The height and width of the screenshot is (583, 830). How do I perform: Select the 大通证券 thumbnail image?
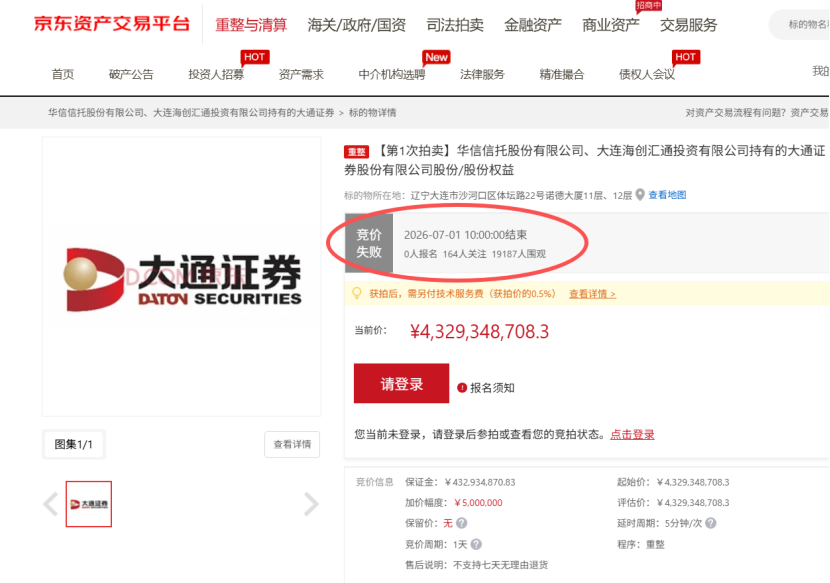(89, 504)
